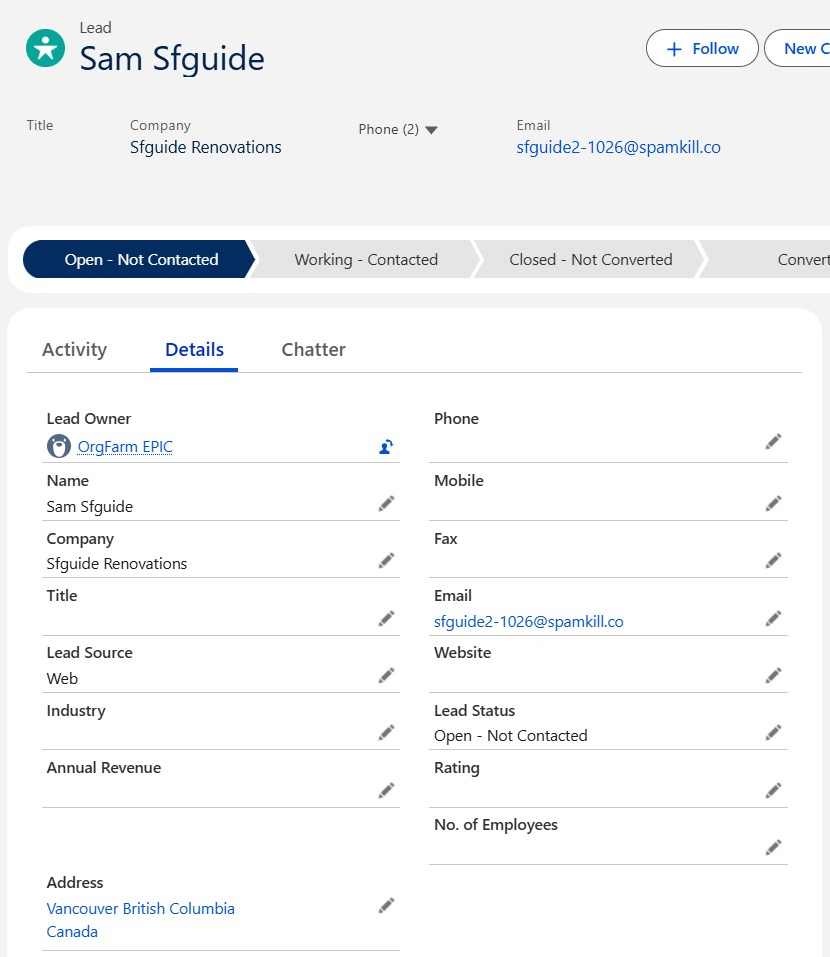Click the OrgFarm EPIC owner avatar
The image size is (830, 957).
pos(59,446)
